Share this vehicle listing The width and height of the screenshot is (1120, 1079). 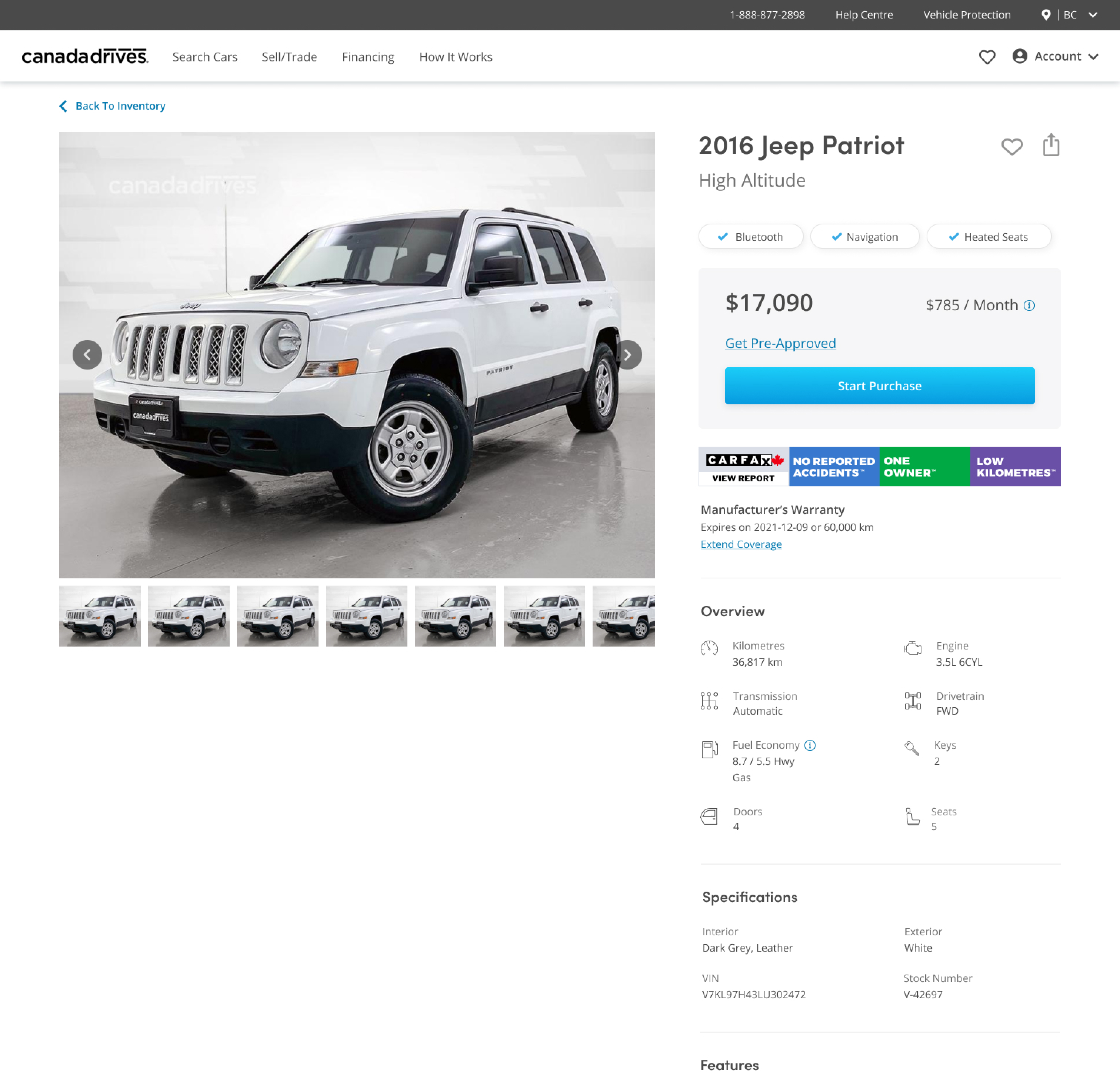coord(1051,145)
